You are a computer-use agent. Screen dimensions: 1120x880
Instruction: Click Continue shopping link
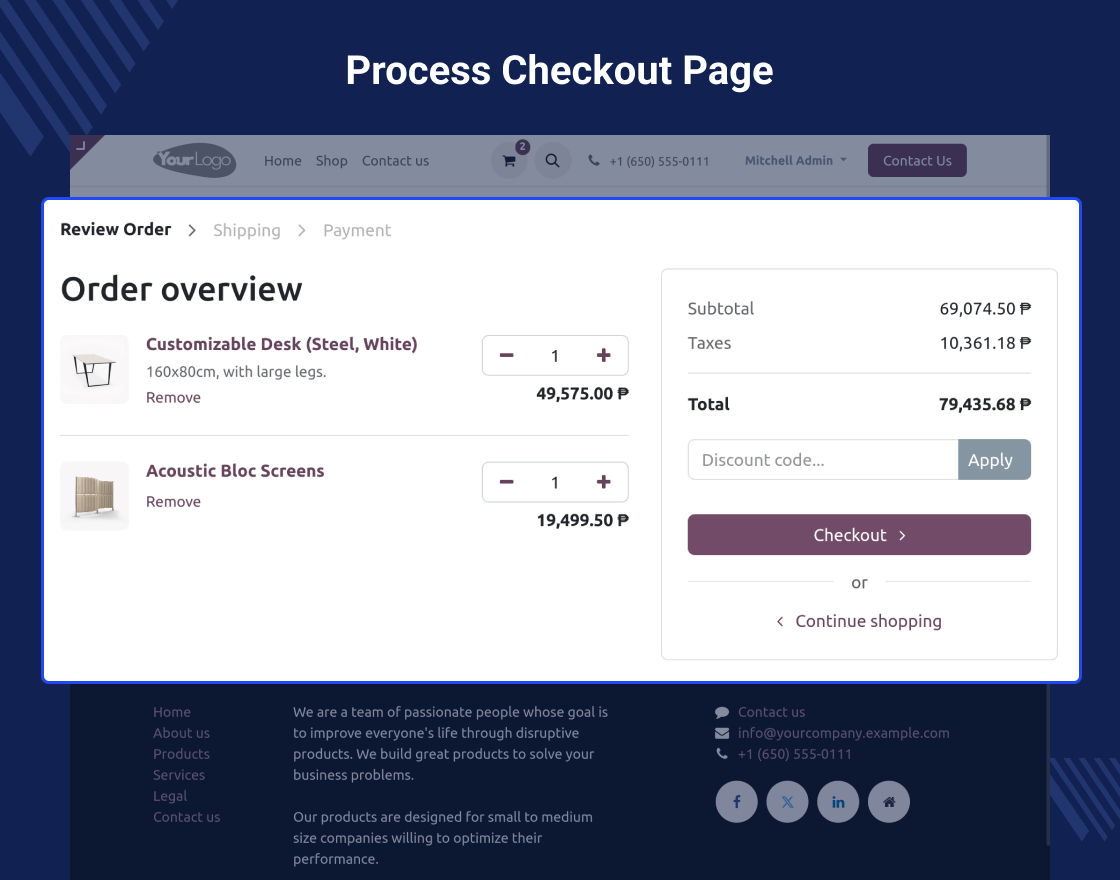click(x=859, y=621)
